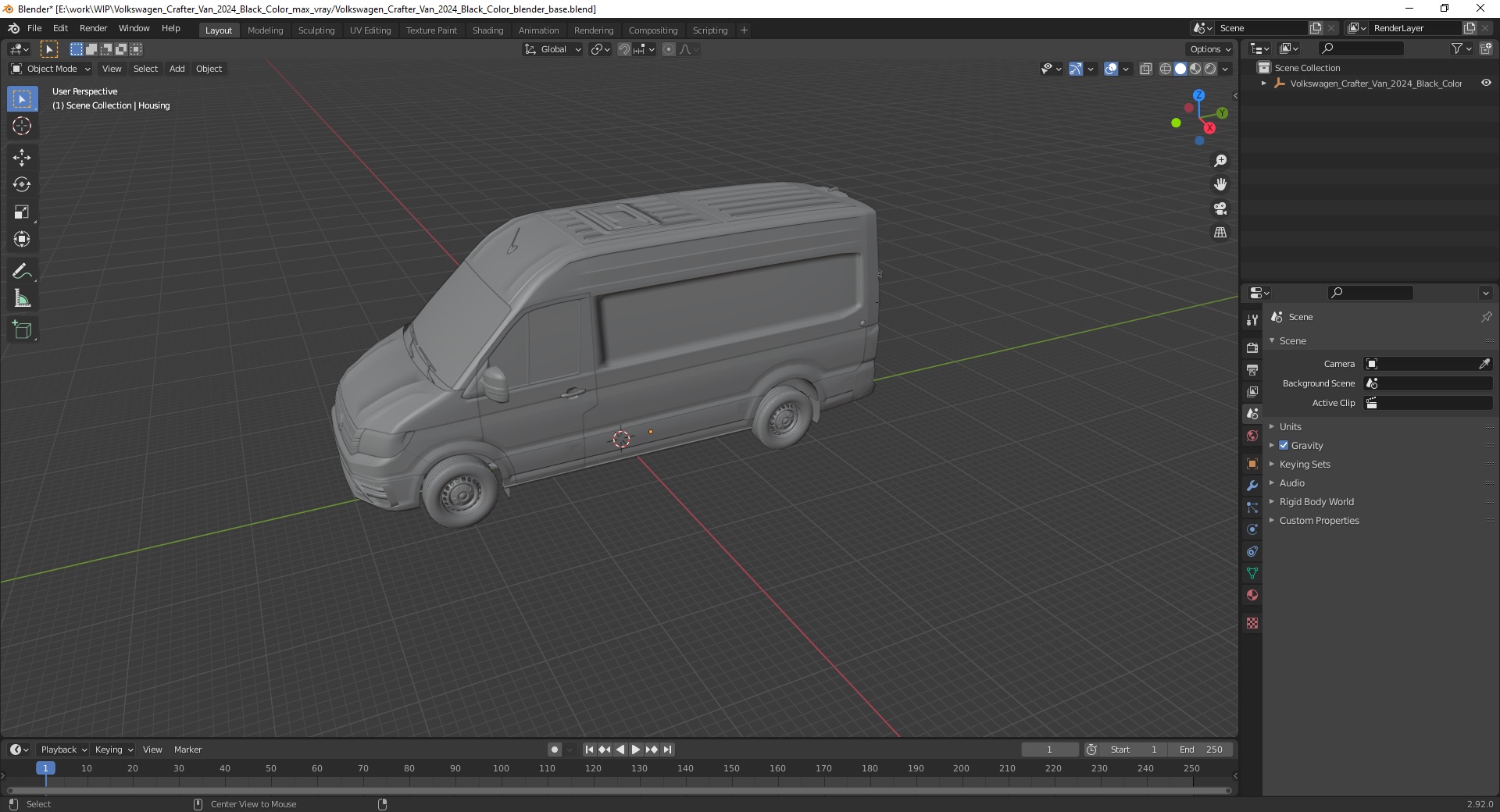This screenshot has width=1500, height=812.
Task: Select the Add Cube tool
Action: click(22, 330)
